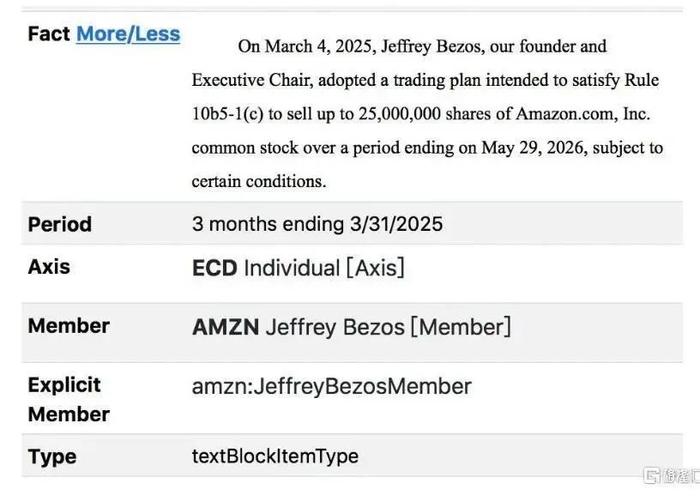
Task: Click the Fact row label
Action: pyautogui.click(x=48, y=34)
